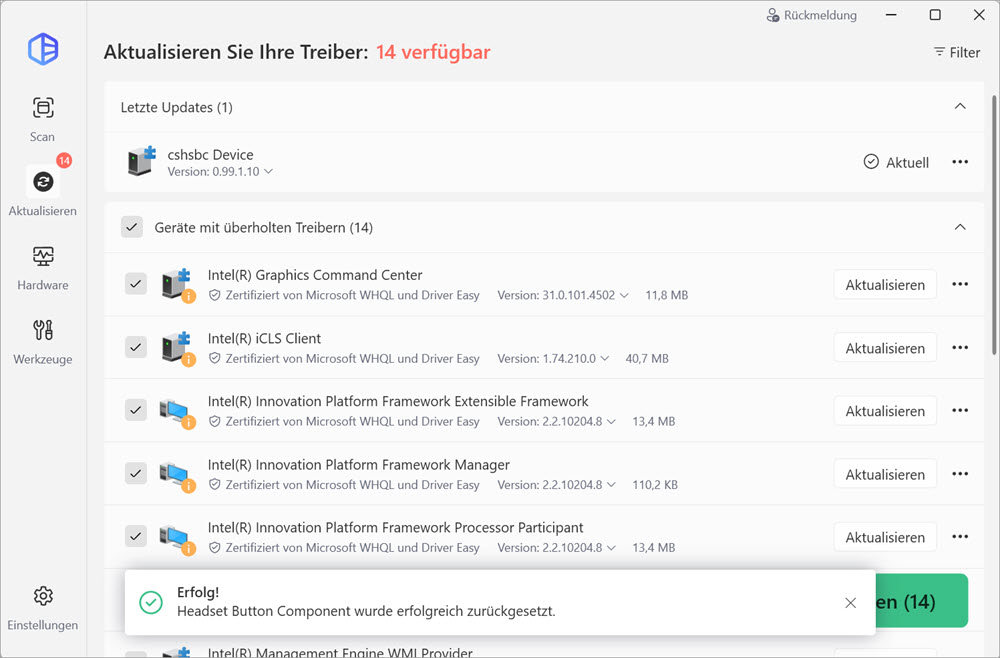Screen dimensions: 1000x658
Task: Click certification shield of Graphics Command Center
Action: (x=215, y=295)
